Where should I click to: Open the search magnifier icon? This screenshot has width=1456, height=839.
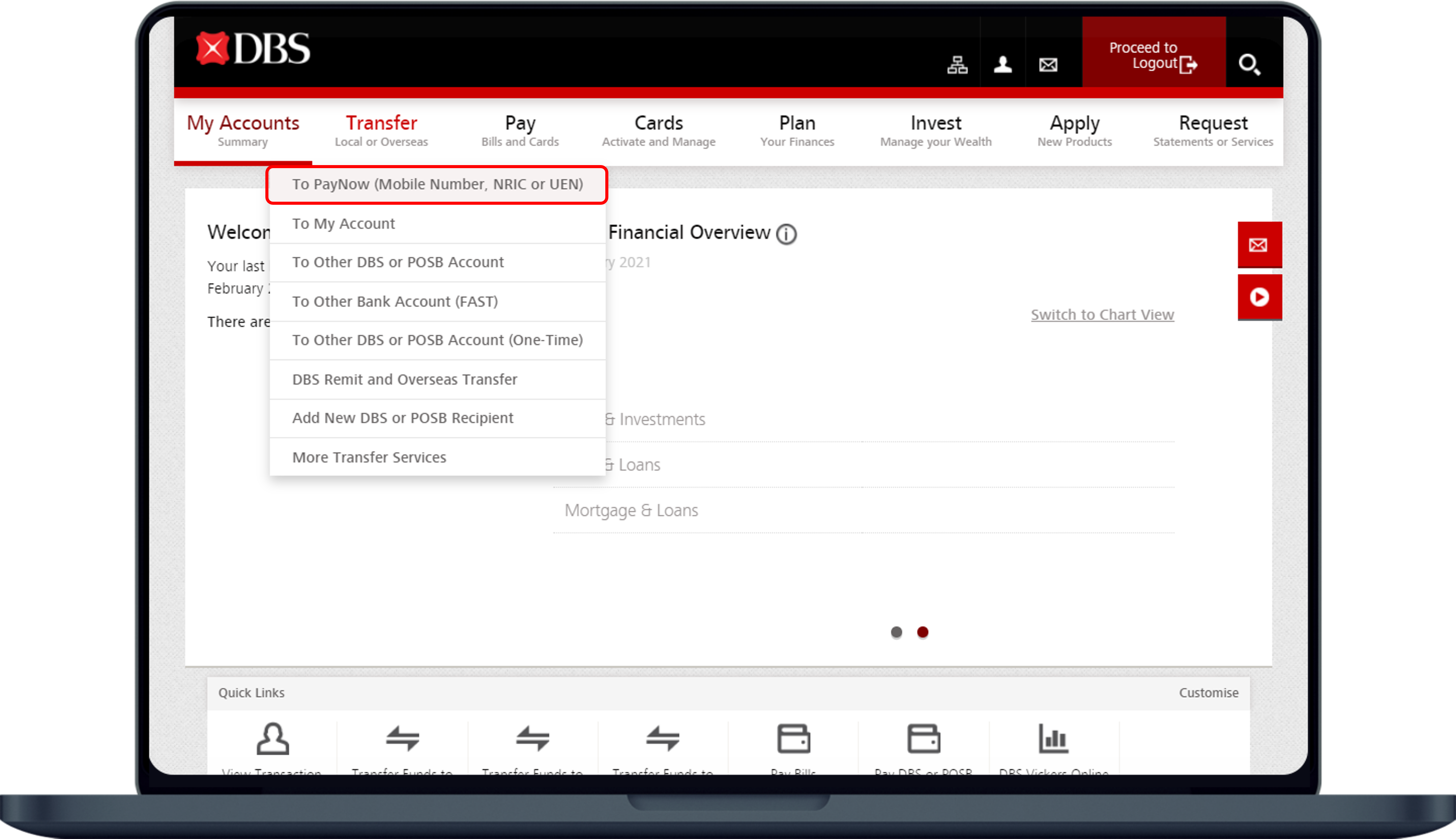1249,64
